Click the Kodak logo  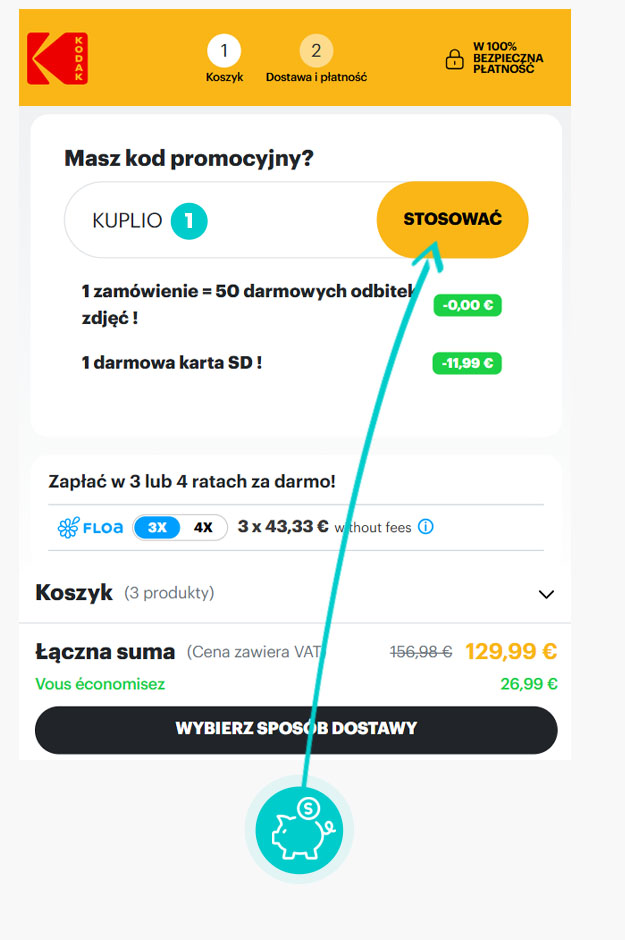coord(58,58)
